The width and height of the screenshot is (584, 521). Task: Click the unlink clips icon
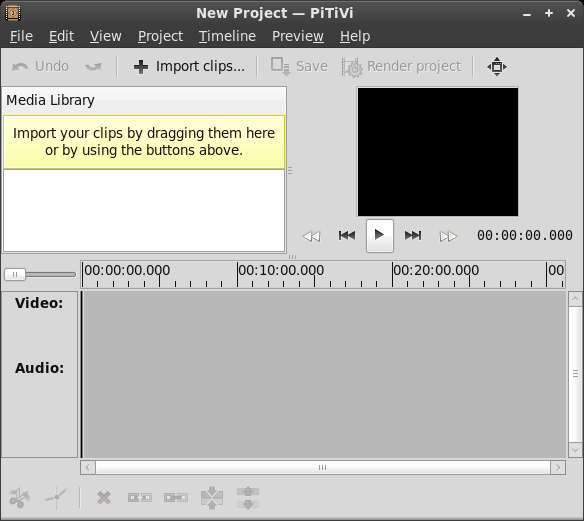140,498
